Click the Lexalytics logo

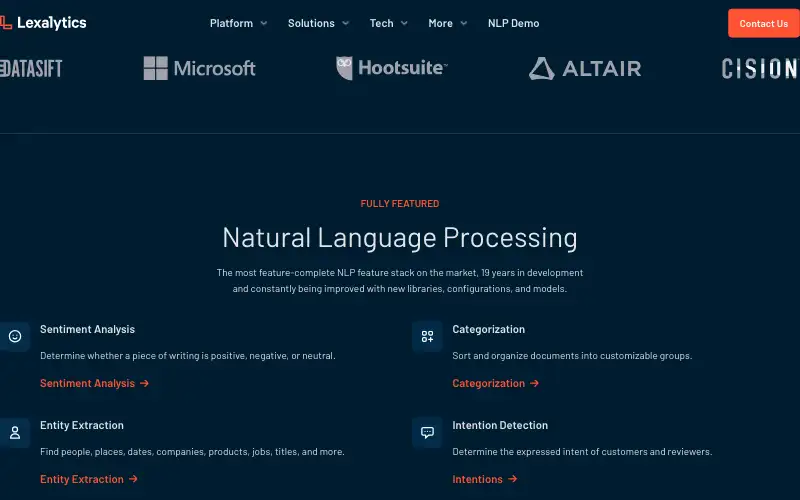point(43,23)
